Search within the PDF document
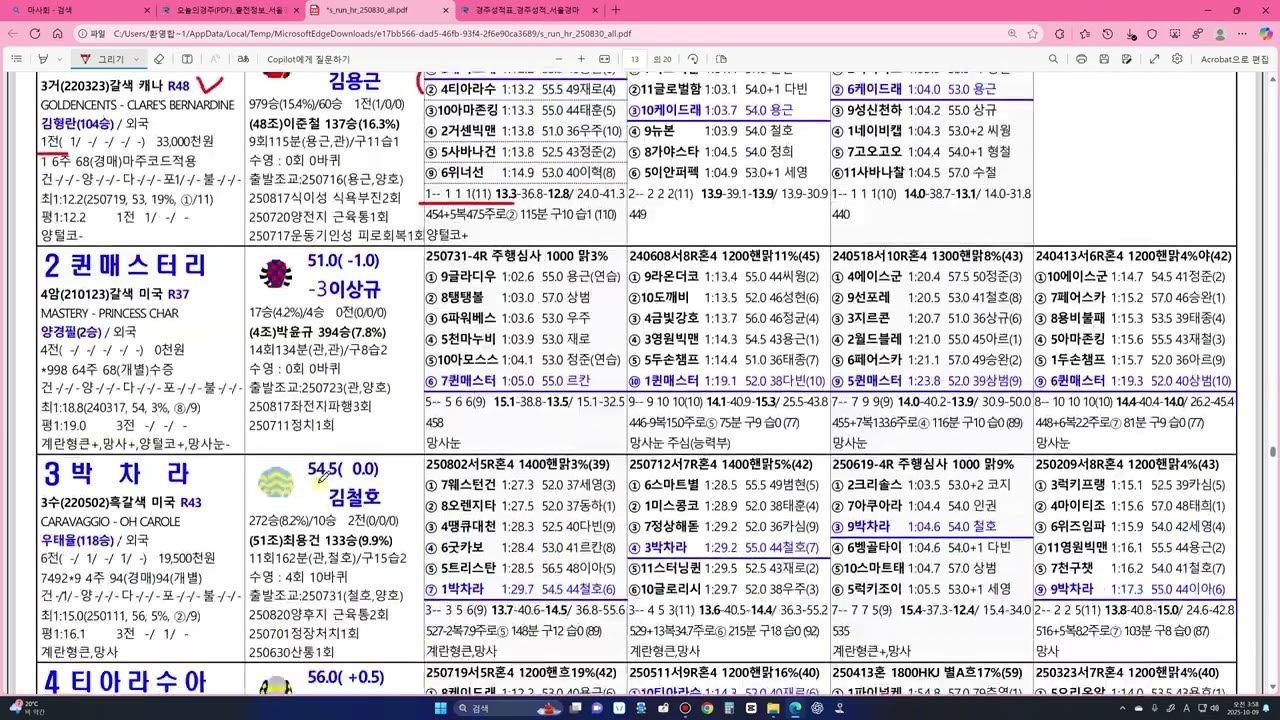The height and width of the screenshot is (720, 1280). tap(1053, 59)
